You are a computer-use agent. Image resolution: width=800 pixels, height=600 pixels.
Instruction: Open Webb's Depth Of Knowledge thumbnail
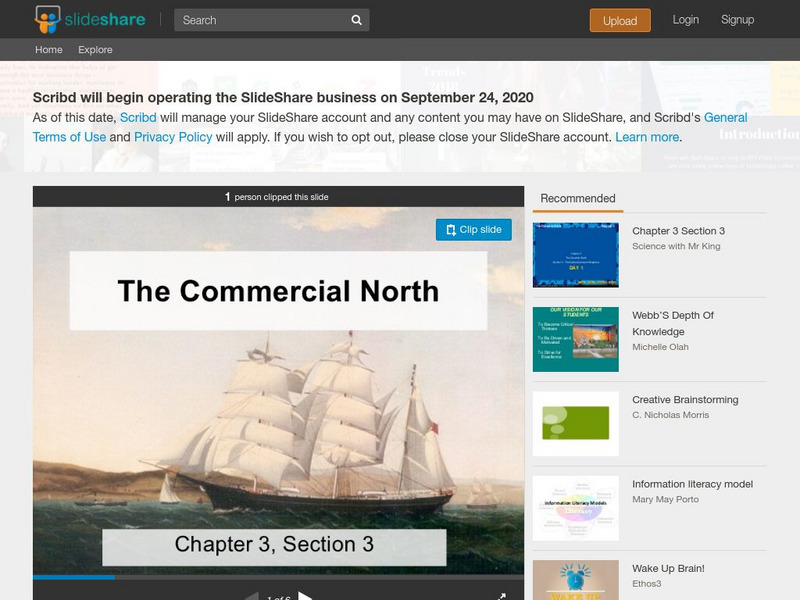click(576, 339)
